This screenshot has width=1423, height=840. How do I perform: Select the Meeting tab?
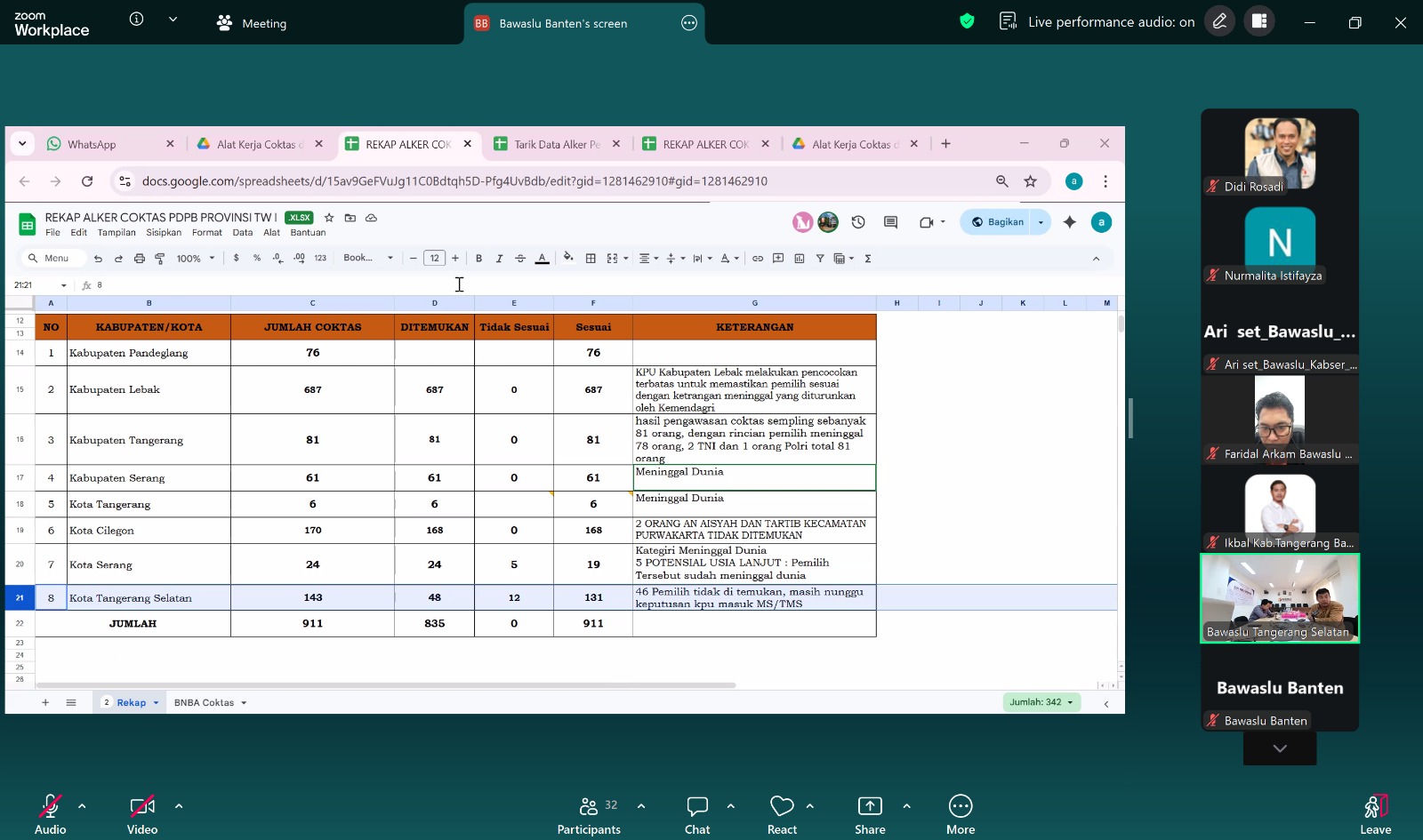[252, 23]
